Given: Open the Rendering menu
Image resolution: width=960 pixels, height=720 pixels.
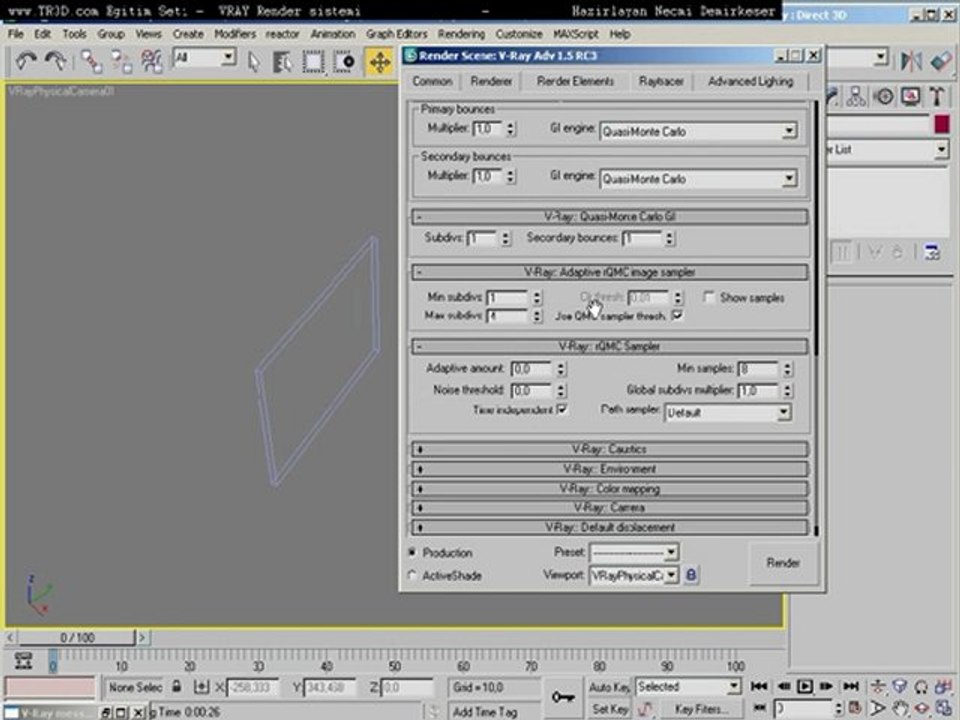Looking at the screenshot, I should [460, 34].
